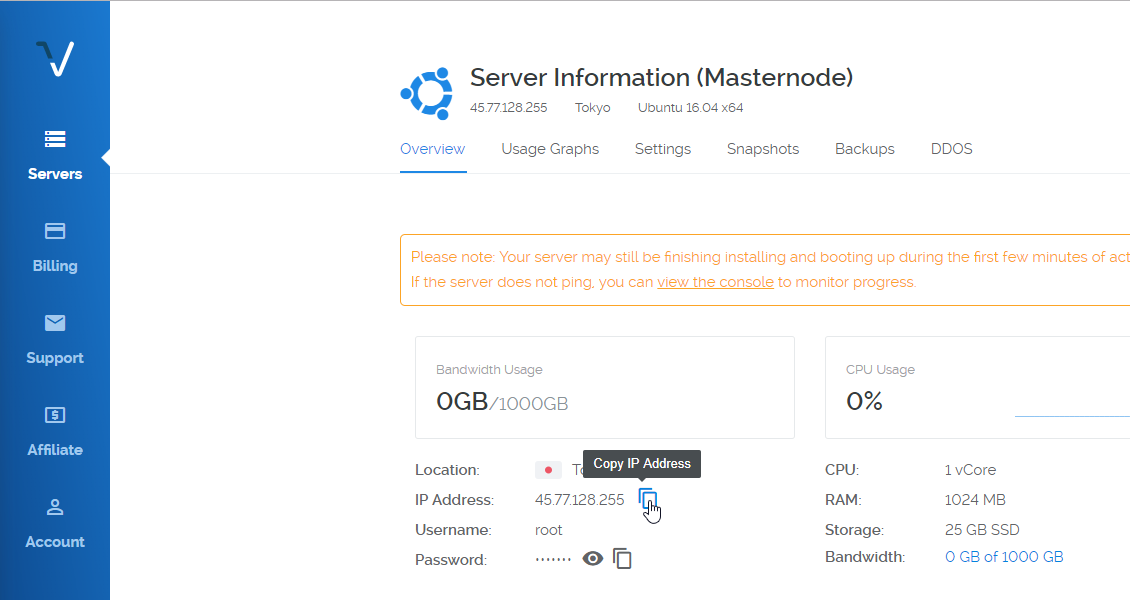Select the Overview tab

tap(432, 149)
